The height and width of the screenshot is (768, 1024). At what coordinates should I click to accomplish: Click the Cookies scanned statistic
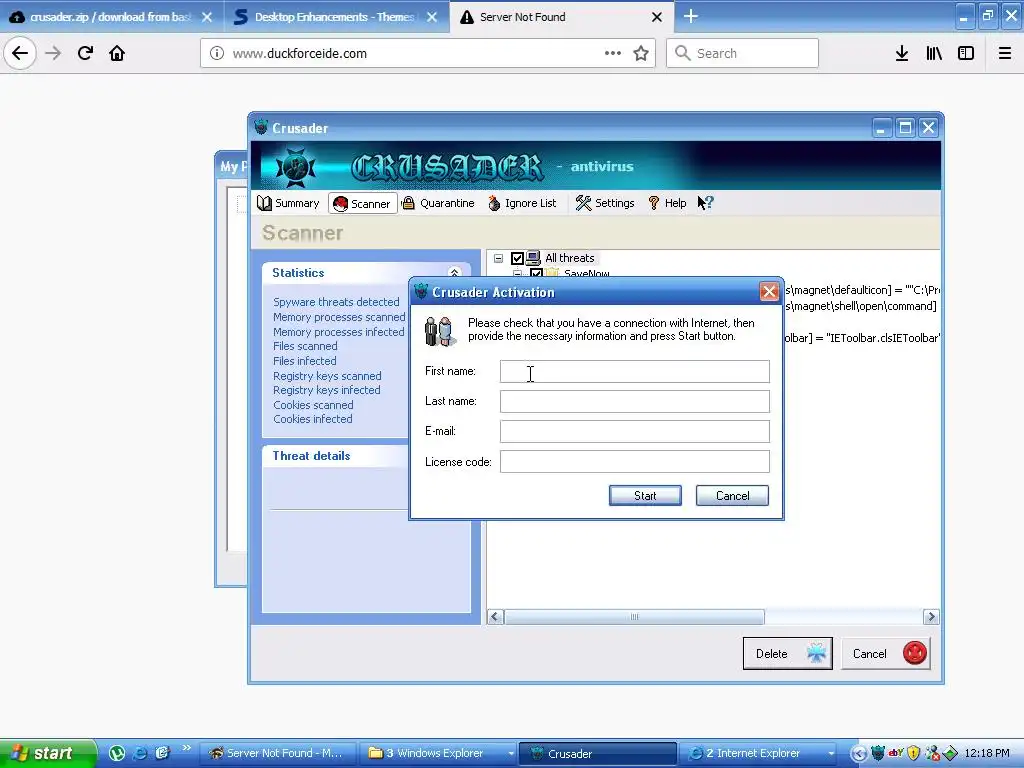pyautogui.click(x=313, y=405)
